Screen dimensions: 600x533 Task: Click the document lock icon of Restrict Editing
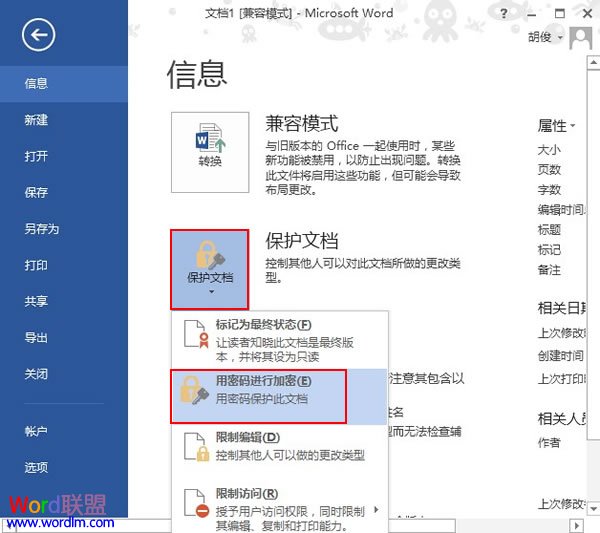pos(197,446)
